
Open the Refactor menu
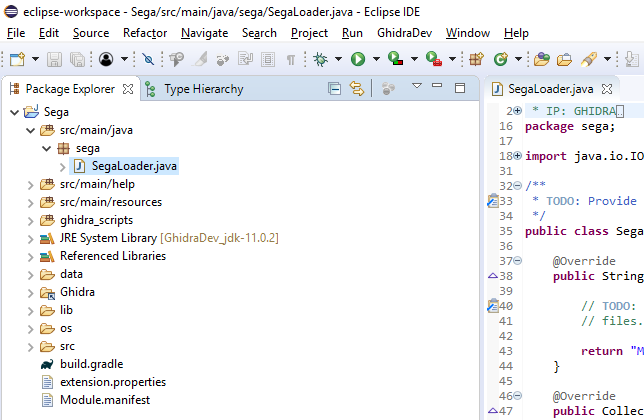tap(145, 33)
